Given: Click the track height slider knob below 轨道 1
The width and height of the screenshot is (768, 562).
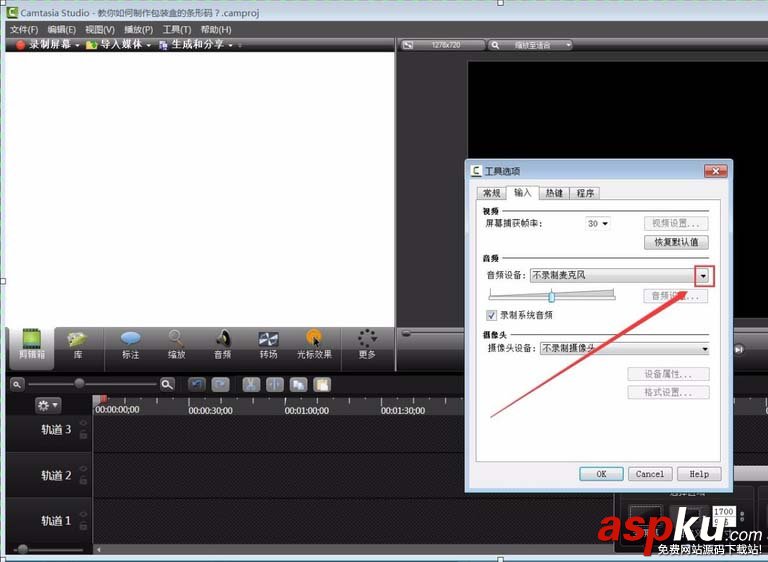Looking at the screenshot, I should 23,549.
